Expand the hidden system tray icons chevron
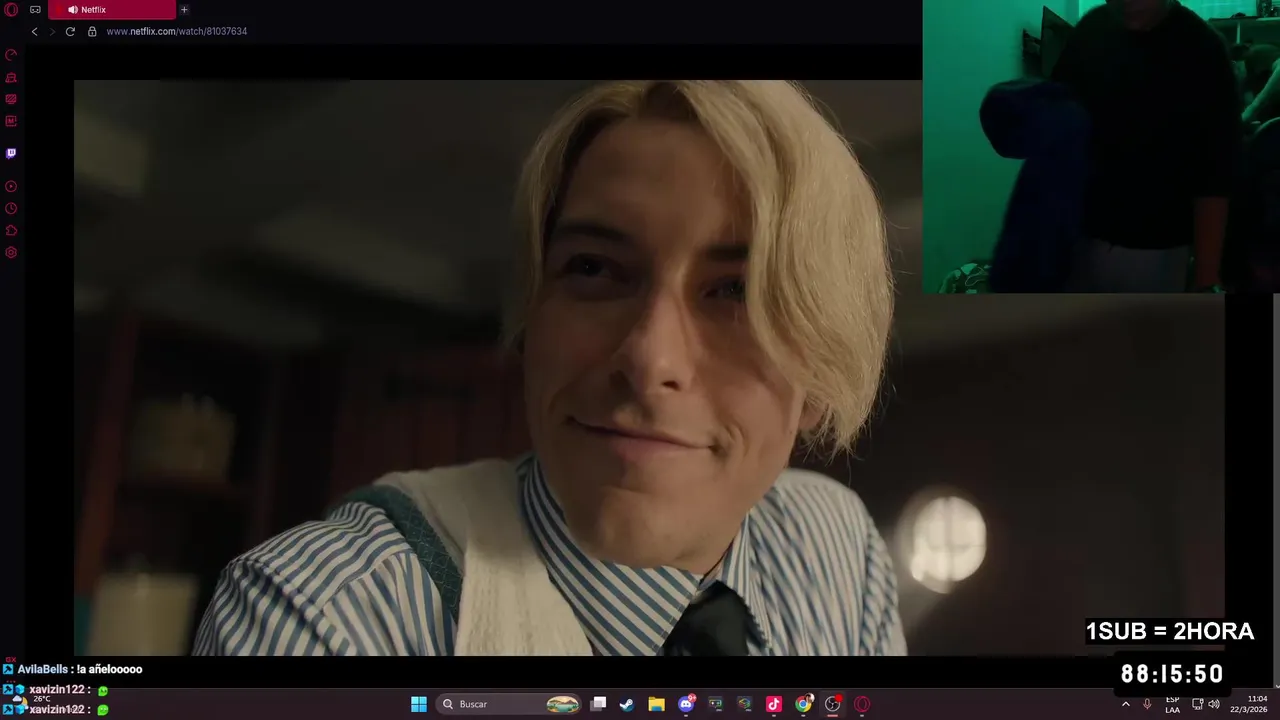1280x720 pixels. click(1125, 704)
